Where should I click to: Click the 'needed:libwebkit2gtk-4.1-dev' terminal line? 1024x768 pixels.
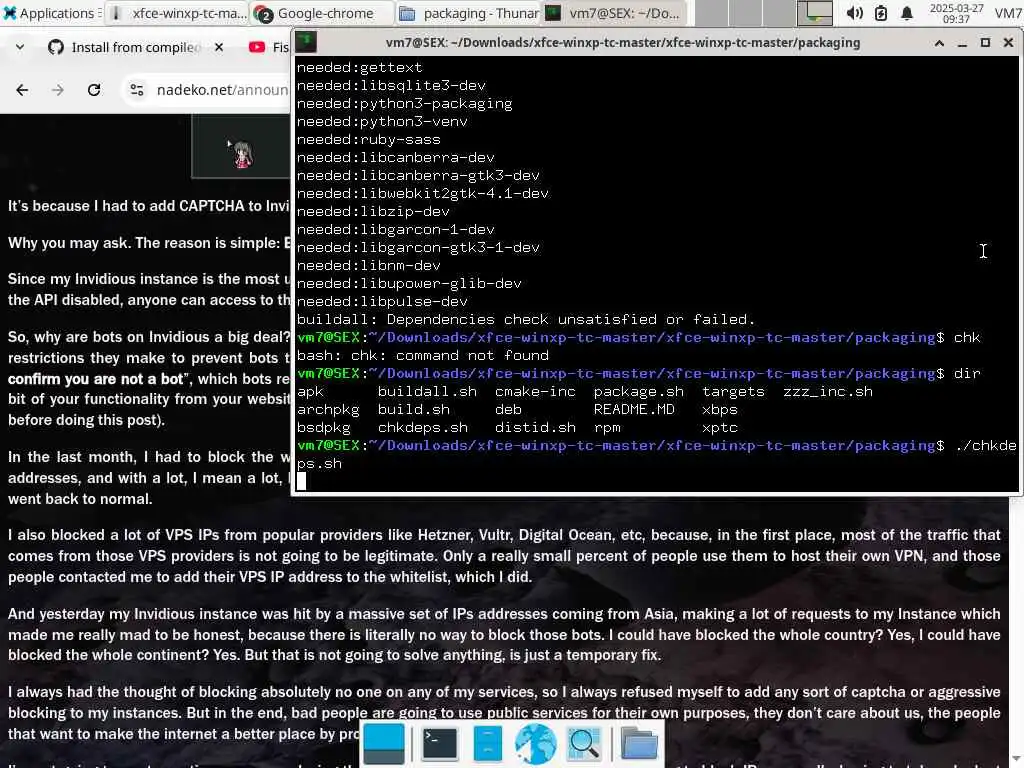pos(423,194)
